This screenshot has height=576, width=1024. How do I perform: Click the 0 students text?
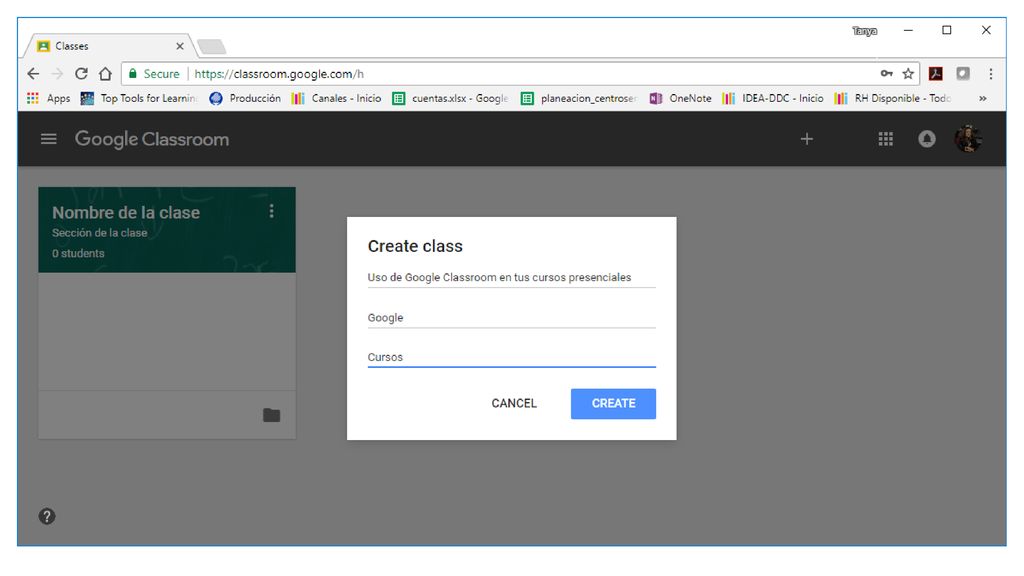(x=78, y=253)
